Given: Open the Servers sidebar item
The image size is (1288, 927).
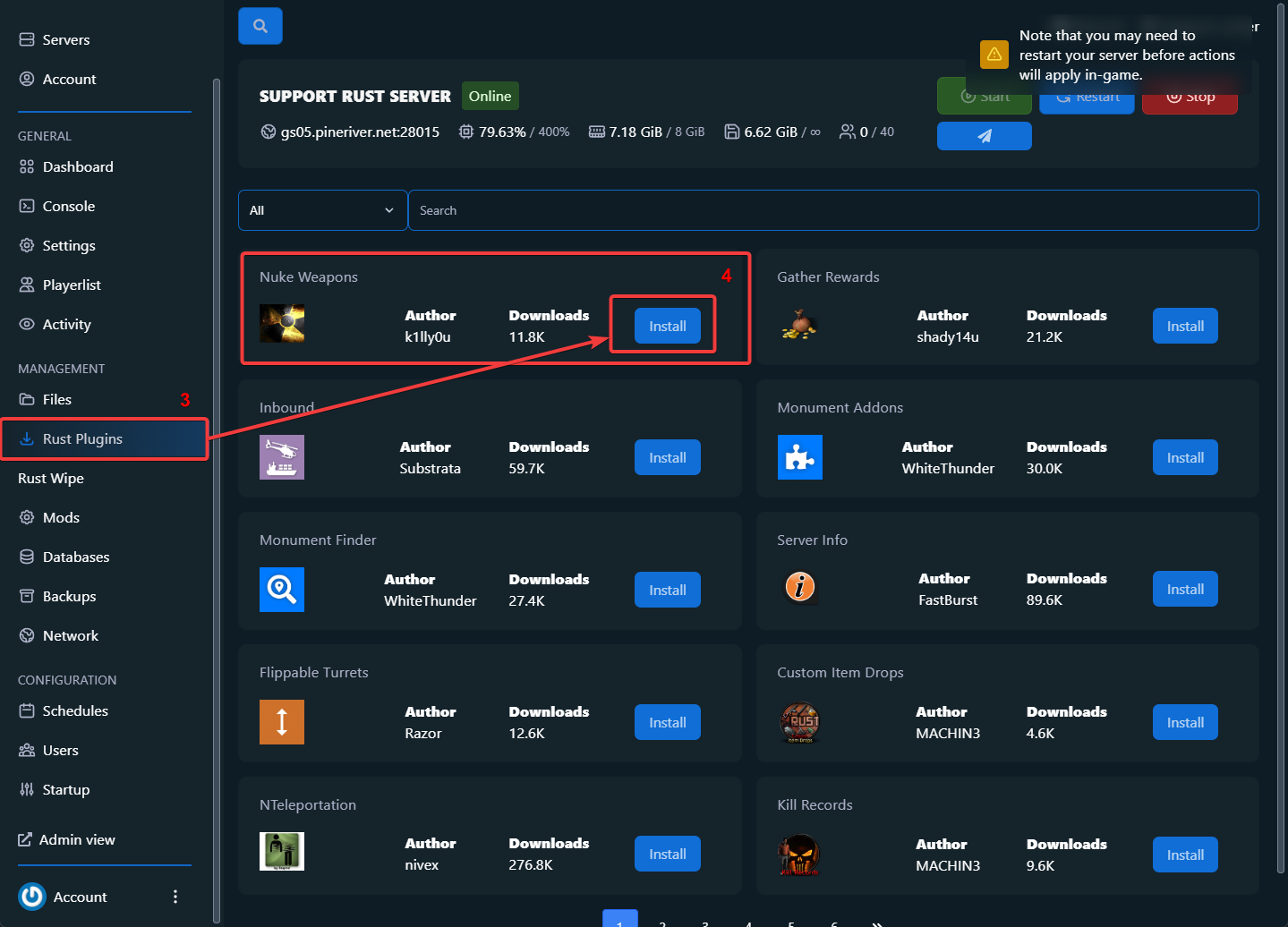Looking at the screenshot, I should [x=54, y=39].
